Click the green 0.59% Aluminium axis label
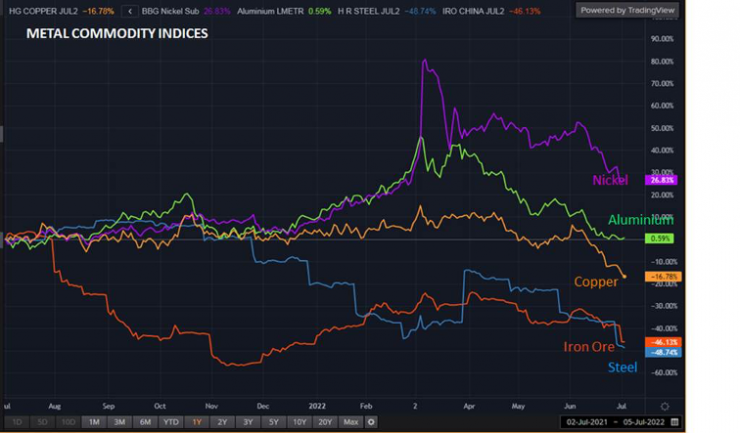This screenshot has height=433, width=740. pos(660,238)
